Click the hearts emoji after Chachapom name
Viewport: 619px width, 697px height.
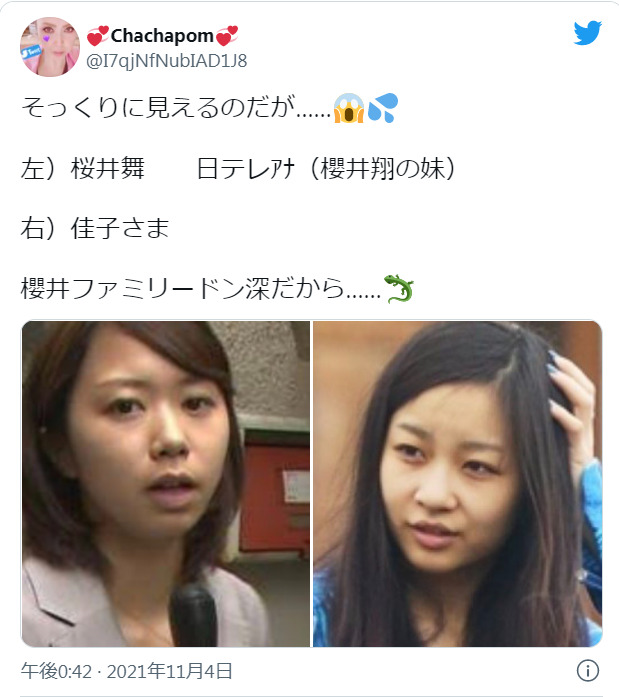[x=227, y=36]
